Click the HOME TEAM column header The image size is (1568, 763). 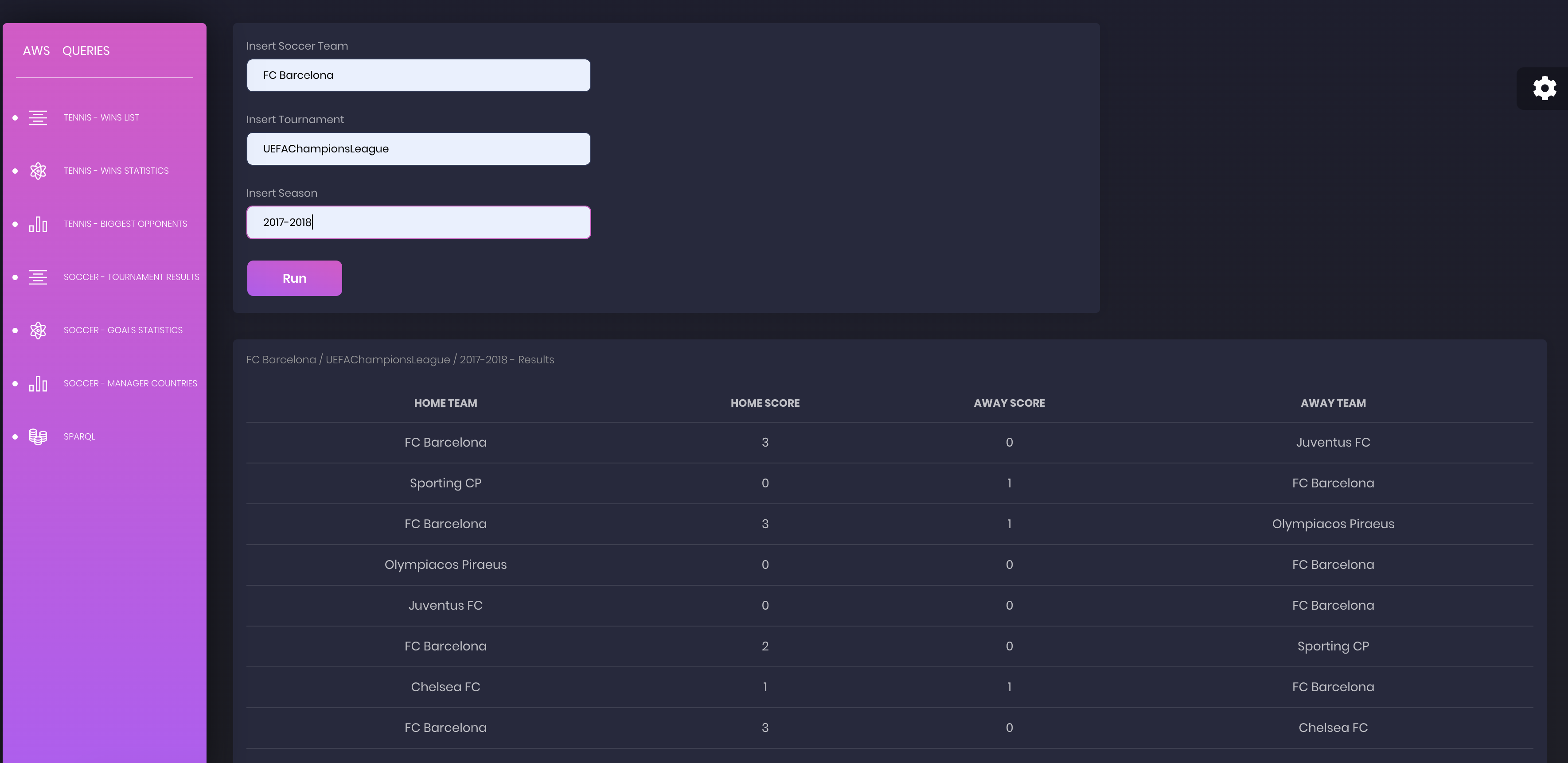[445, 403]
